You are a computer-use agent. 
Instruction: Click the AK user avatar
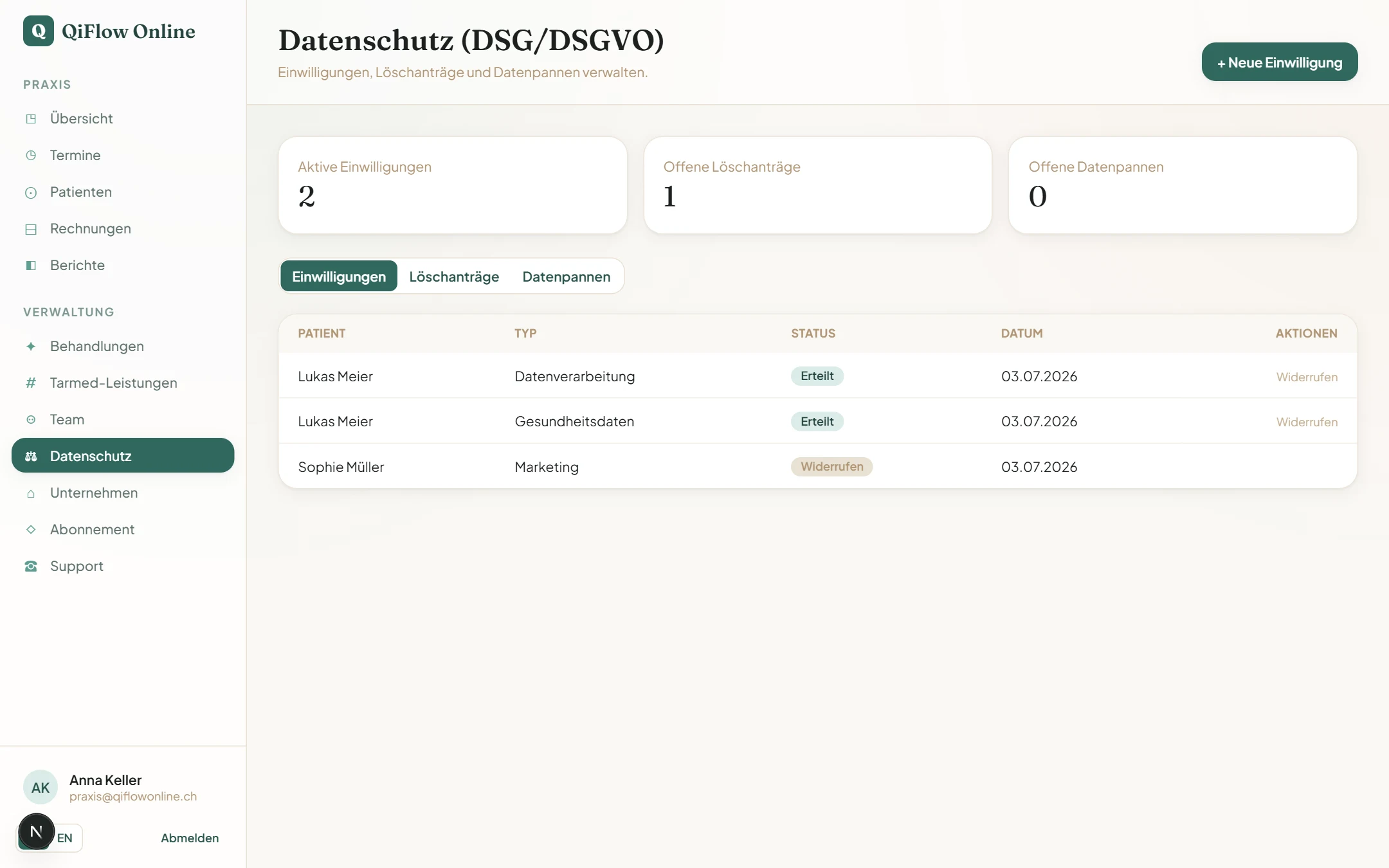41,788
